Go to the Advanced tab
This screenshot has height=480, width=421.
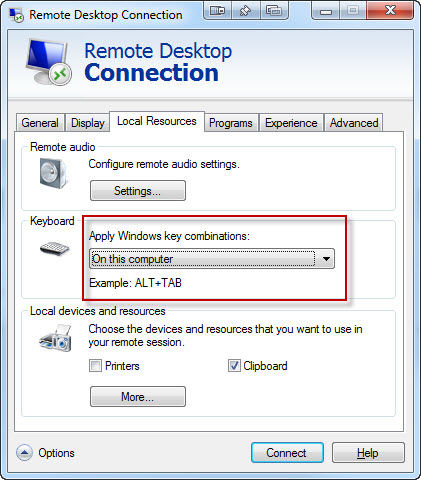tap(354, 123)
